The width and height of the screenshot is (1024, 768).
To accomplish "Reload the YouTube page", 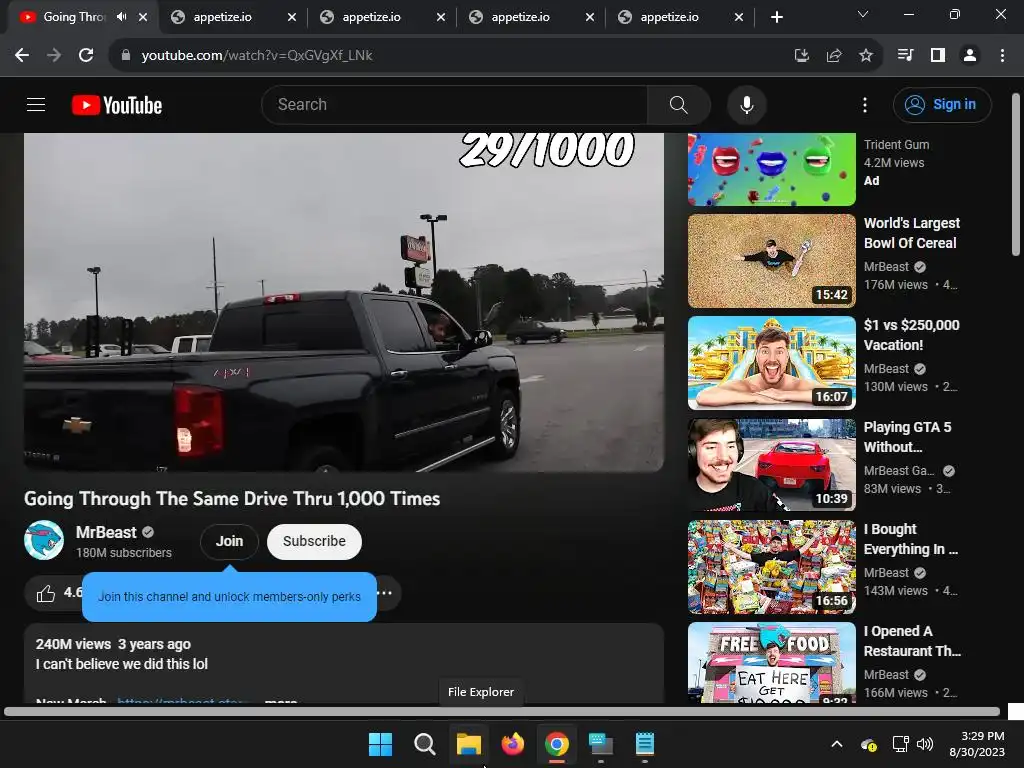I will (86, 56).
